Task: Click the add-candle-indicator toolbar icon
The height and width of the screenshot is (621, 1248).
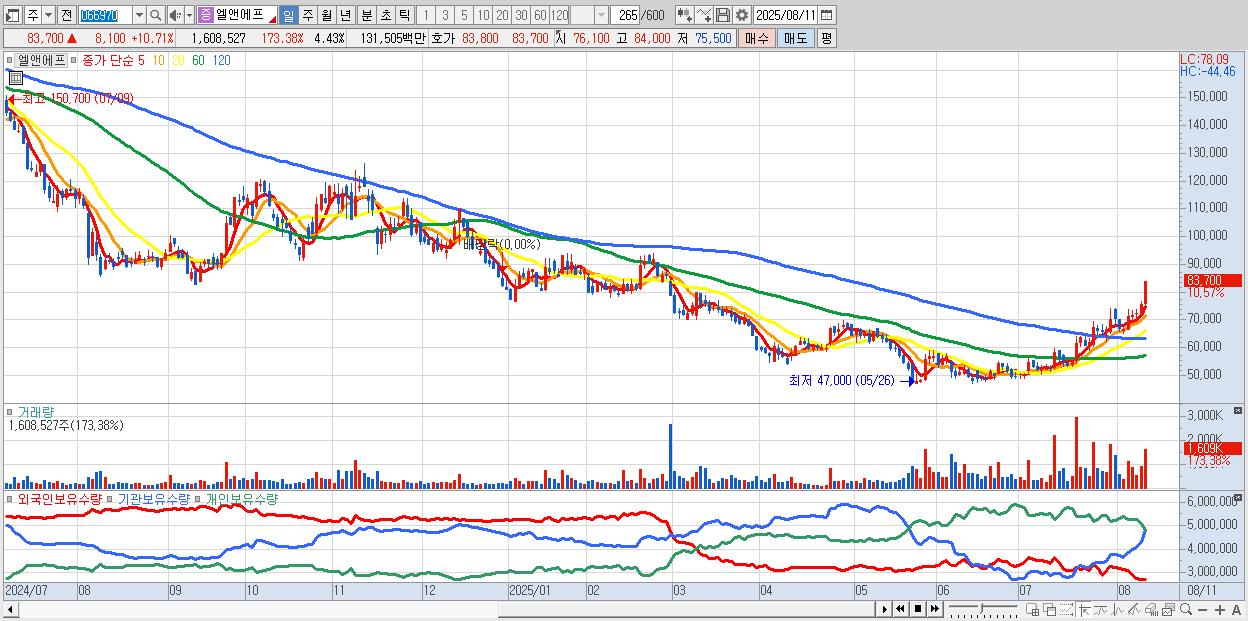Action: [x=685, y=15]
